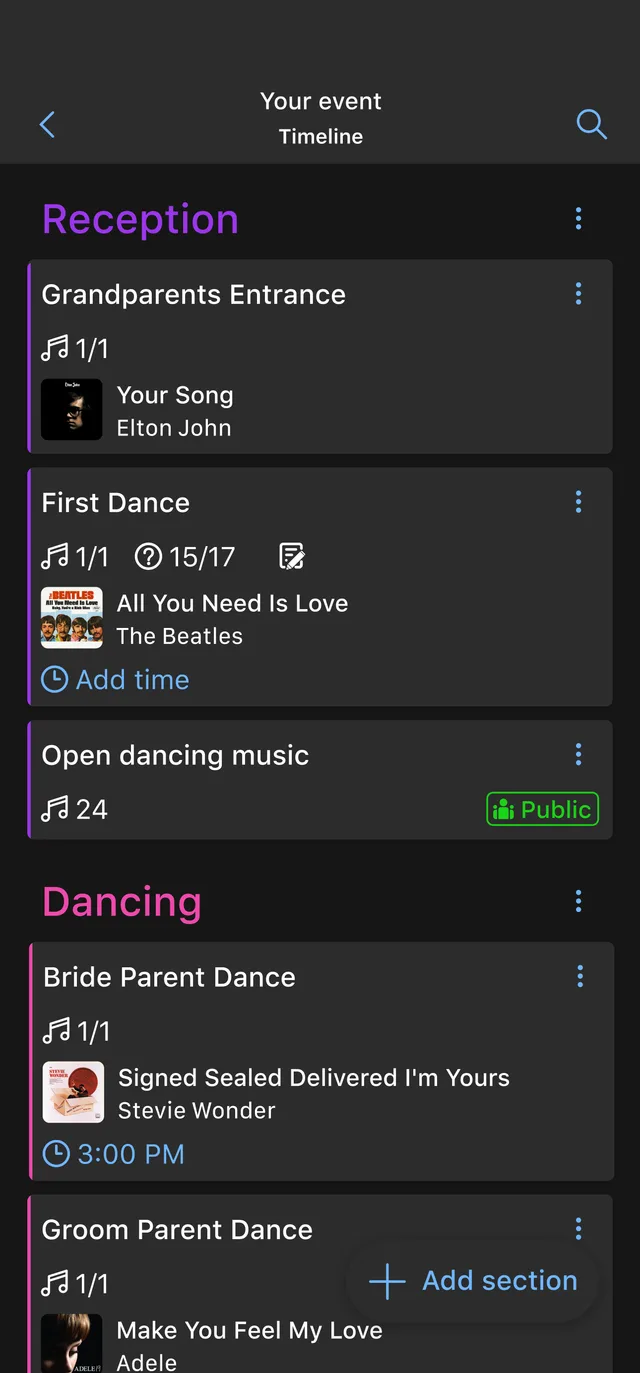The height and width of the screenshot is (1373, 640).
Task: Tap the notes icon in First Dance
Action: [x=291, y=556]
